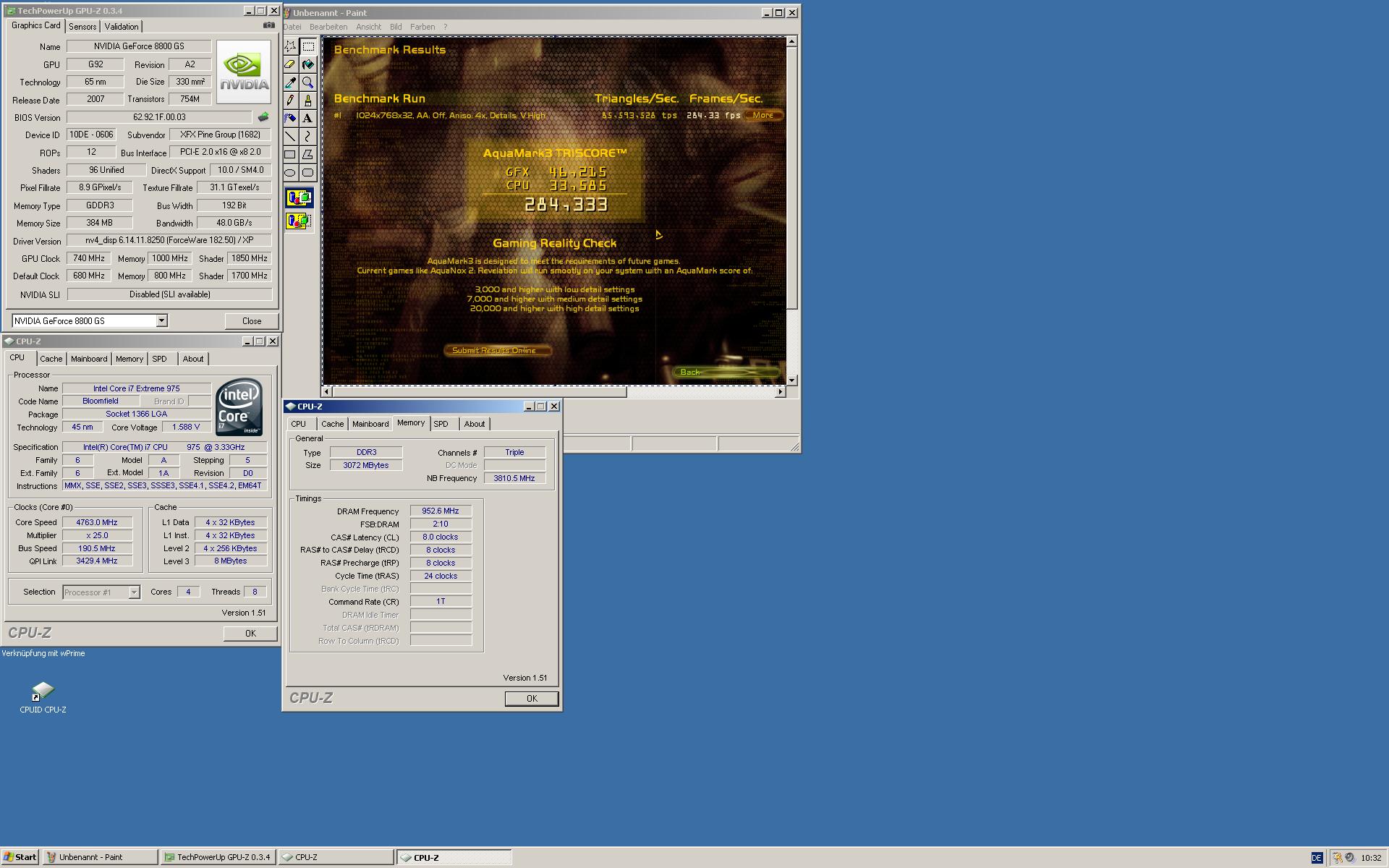Viewport: 1389px width, 868px height.
Task: Select the rectangular Select tool in Paint
Action: (x=308, y=46)
